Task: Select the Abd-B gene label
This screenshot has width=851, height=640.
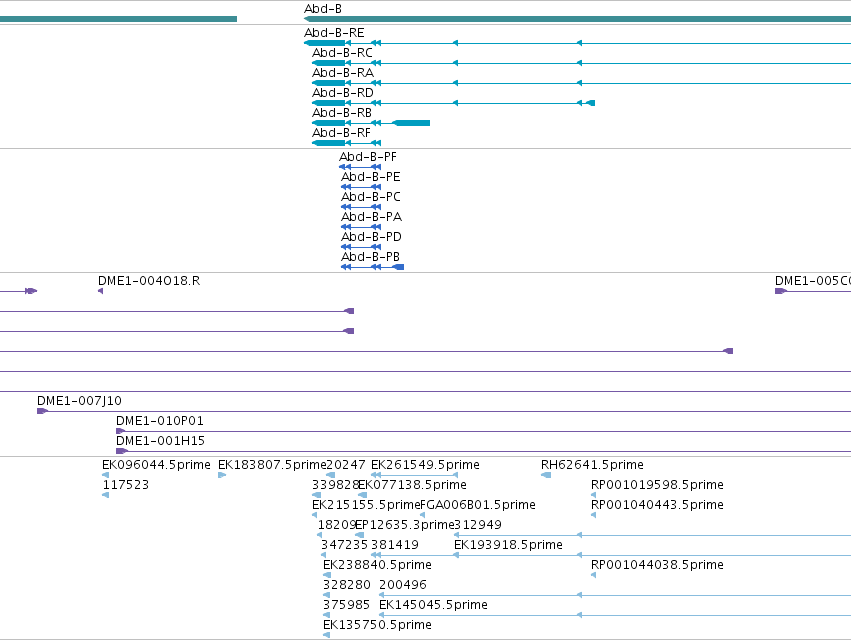Action: [322, 9]
